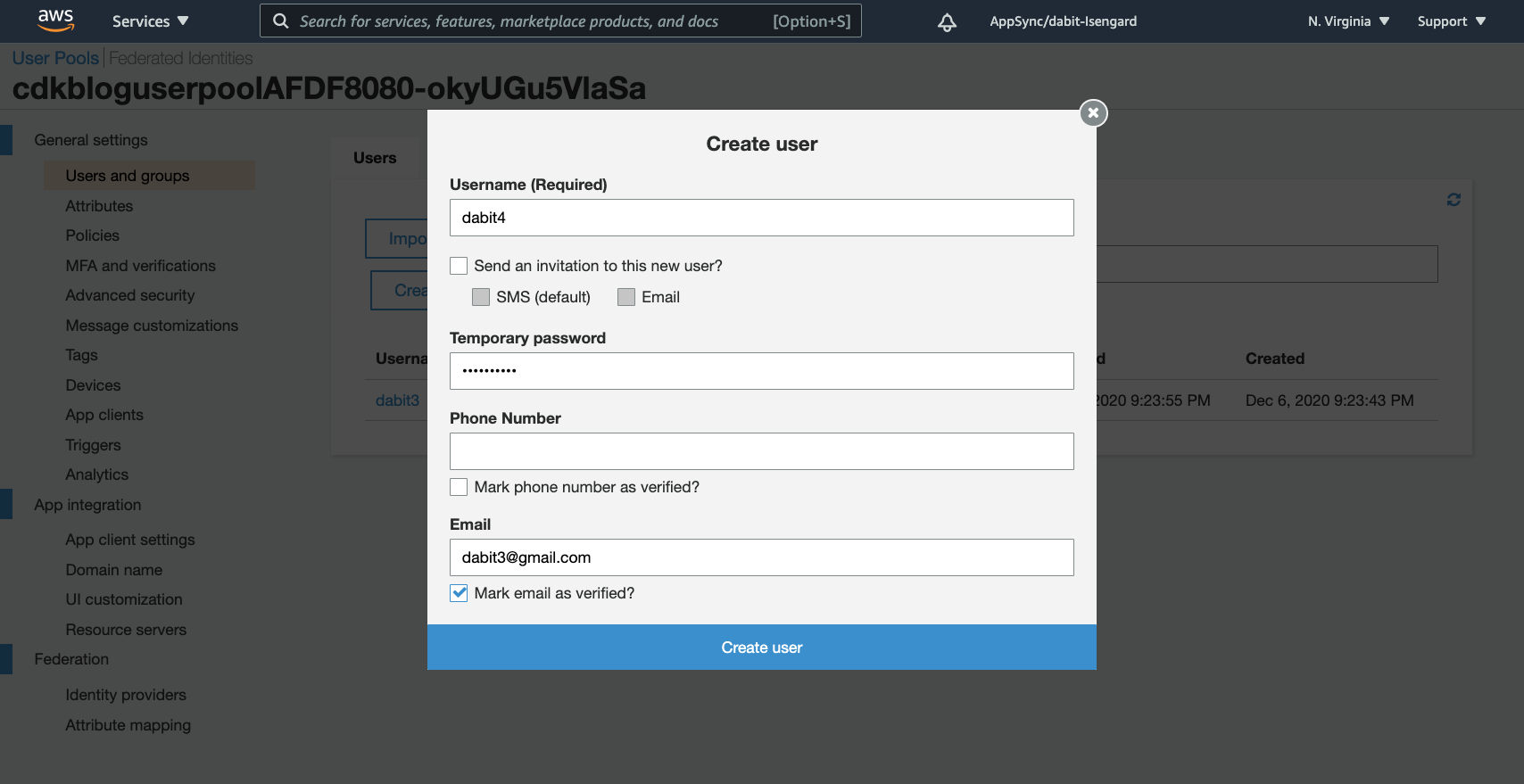
Task: Click the refresh users icon
Action: coord(1454,200)
